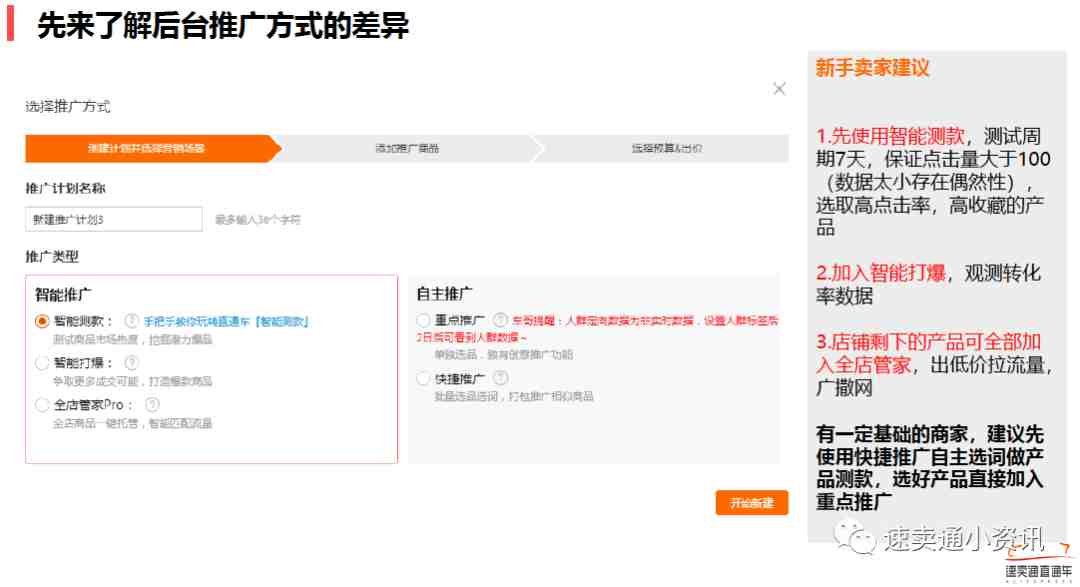Click the 自主推广 panel heading
Screen dimensions: 1080x587
[x=445, y=294]
